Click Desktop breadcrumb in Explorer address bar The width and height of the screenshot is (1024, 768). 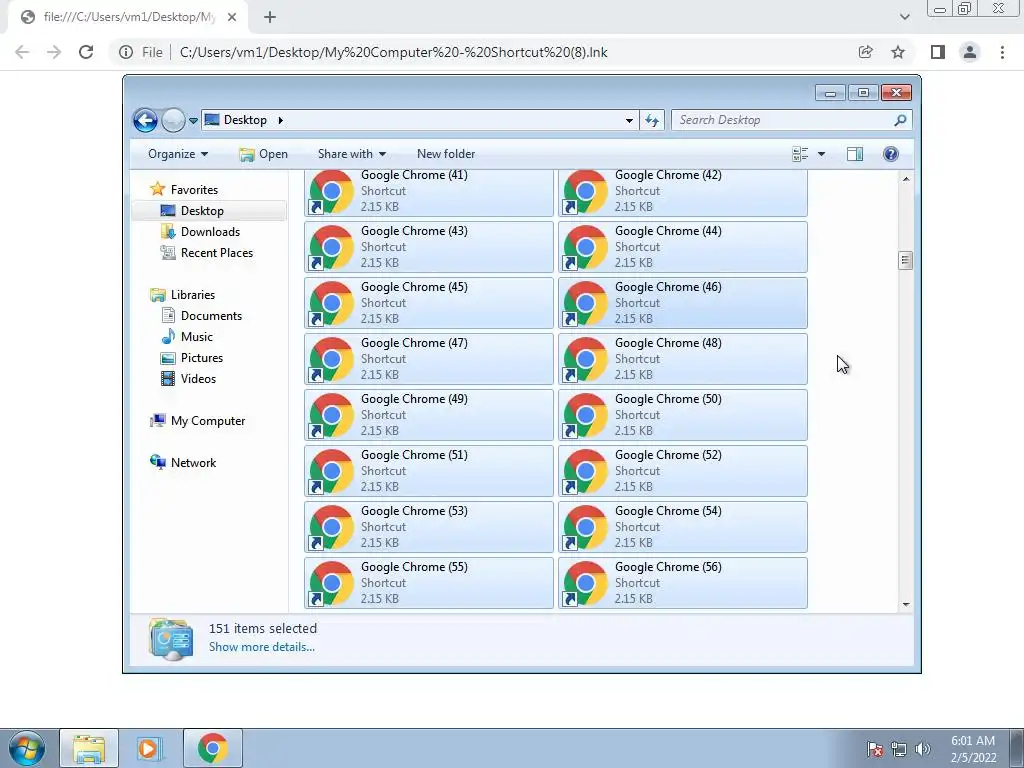(x=245, y=120)
